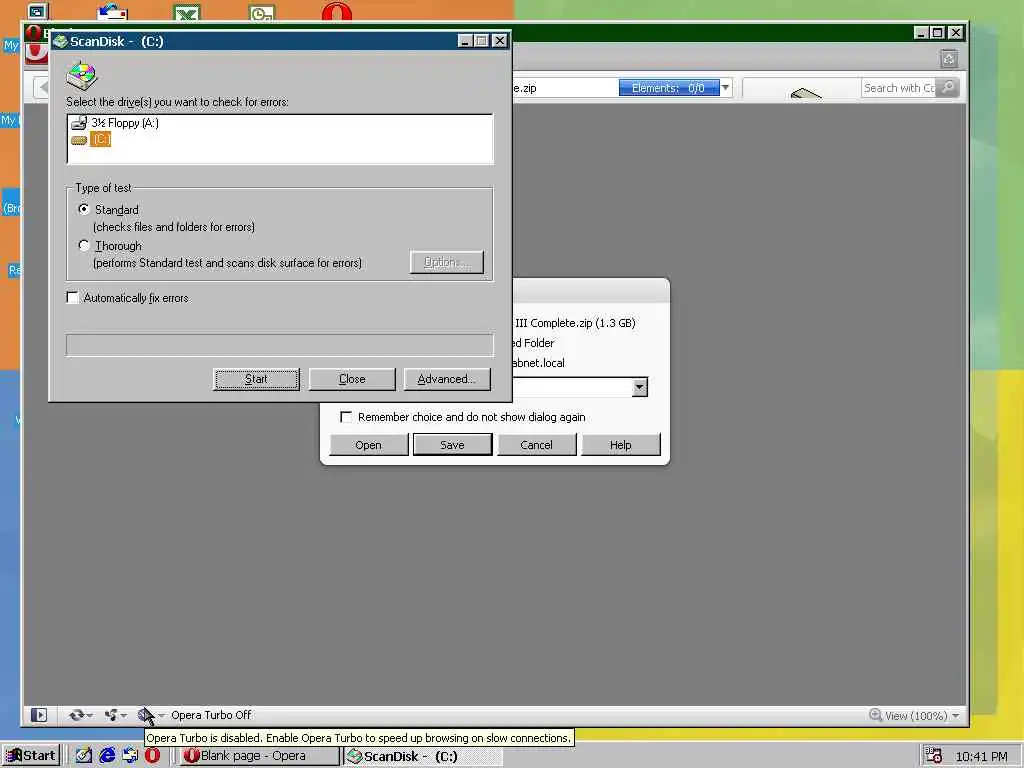Screen dimensions: 1024x768
Task: Click the task scheduler tray icon
Action: pyautogui.click(x=934, y=756)
